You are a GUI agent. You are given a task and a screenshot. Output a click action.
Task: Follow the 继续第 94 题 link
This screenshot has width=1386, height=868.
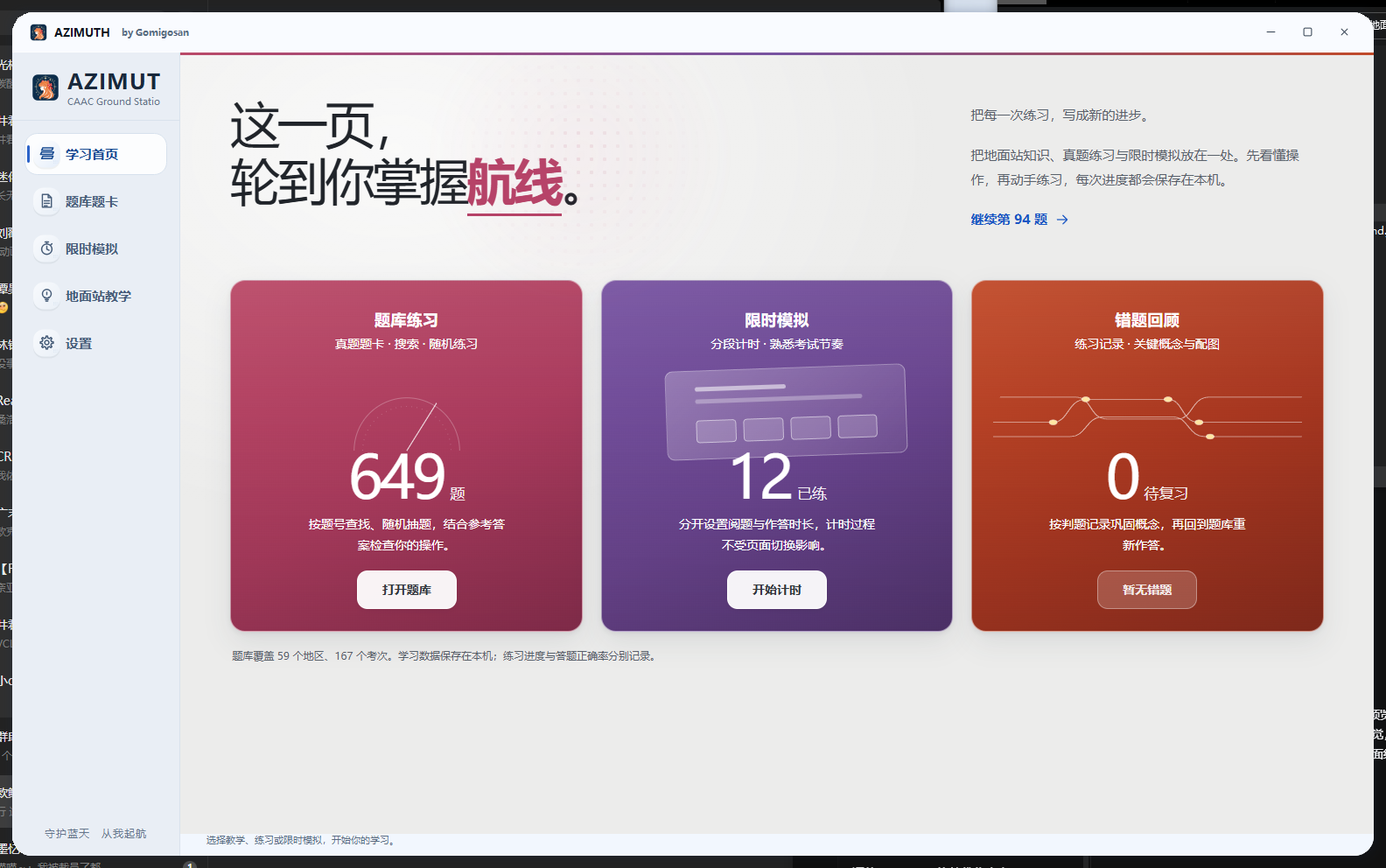[x=1019, y=220]
